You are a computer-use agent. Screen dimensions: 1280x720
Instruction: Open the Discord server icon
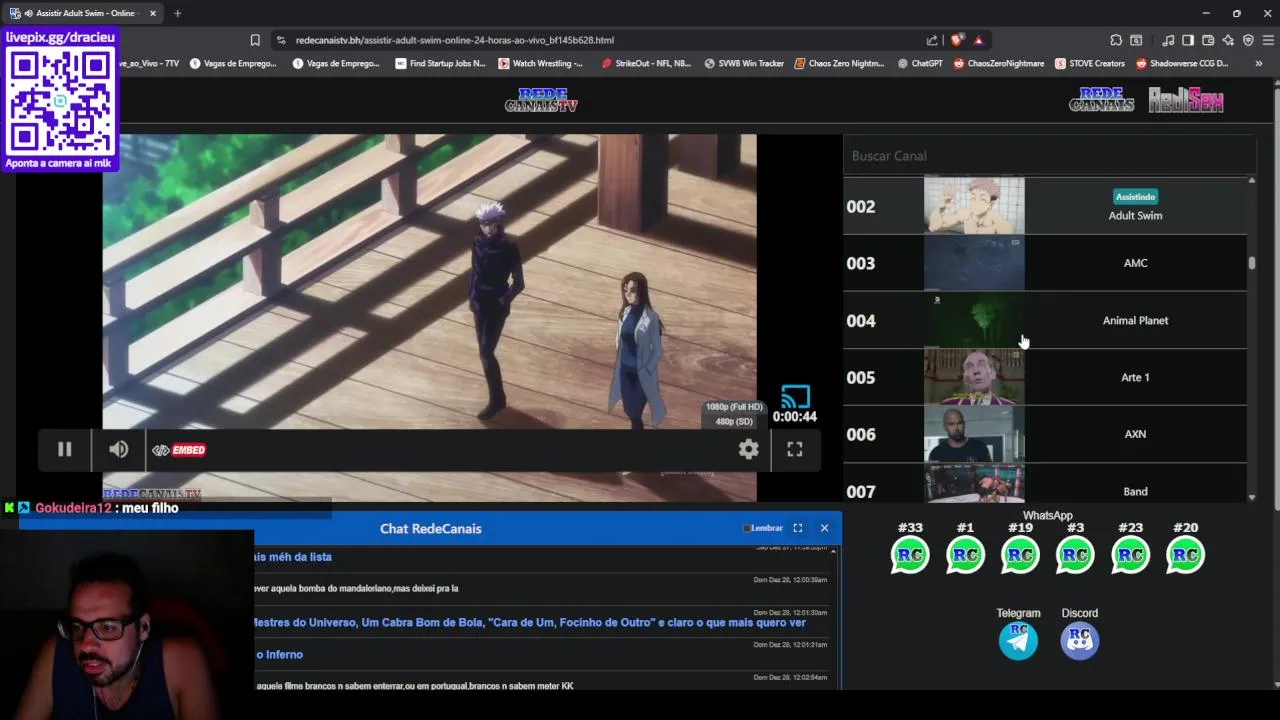coord(1079,641)
